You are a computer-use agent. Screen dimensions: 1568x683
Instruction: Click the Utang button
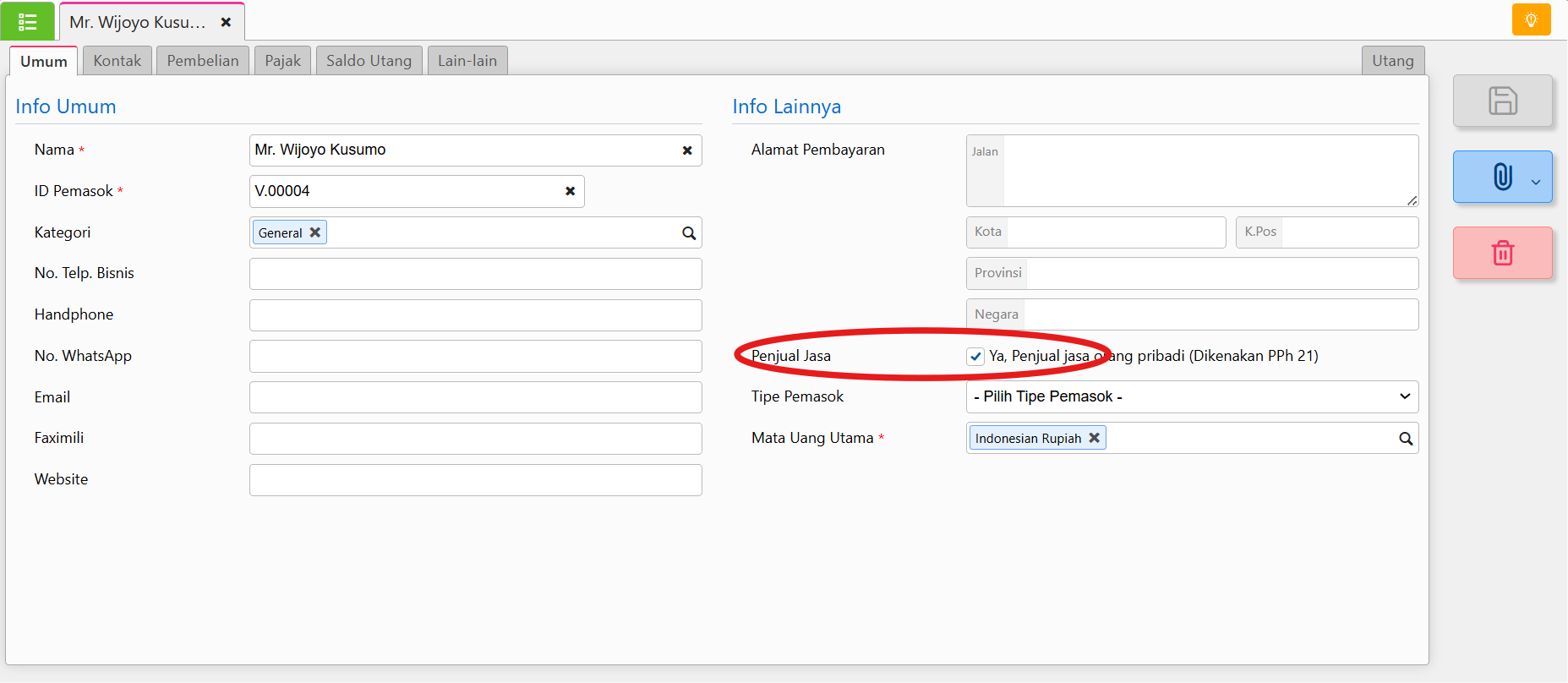1393,61
